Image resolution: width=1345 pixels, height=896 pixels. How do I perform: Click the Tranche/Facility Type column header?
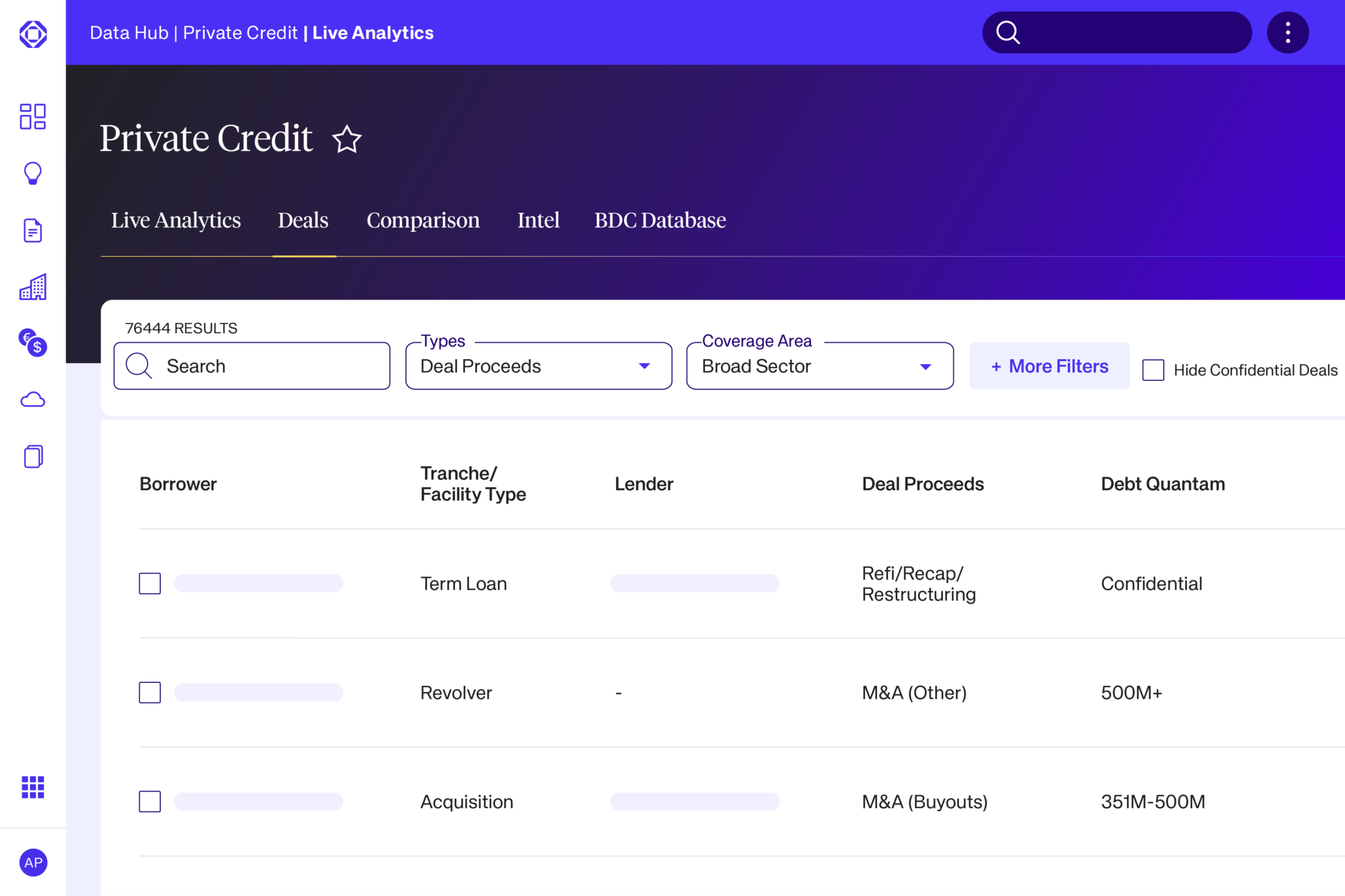point(474,484)
